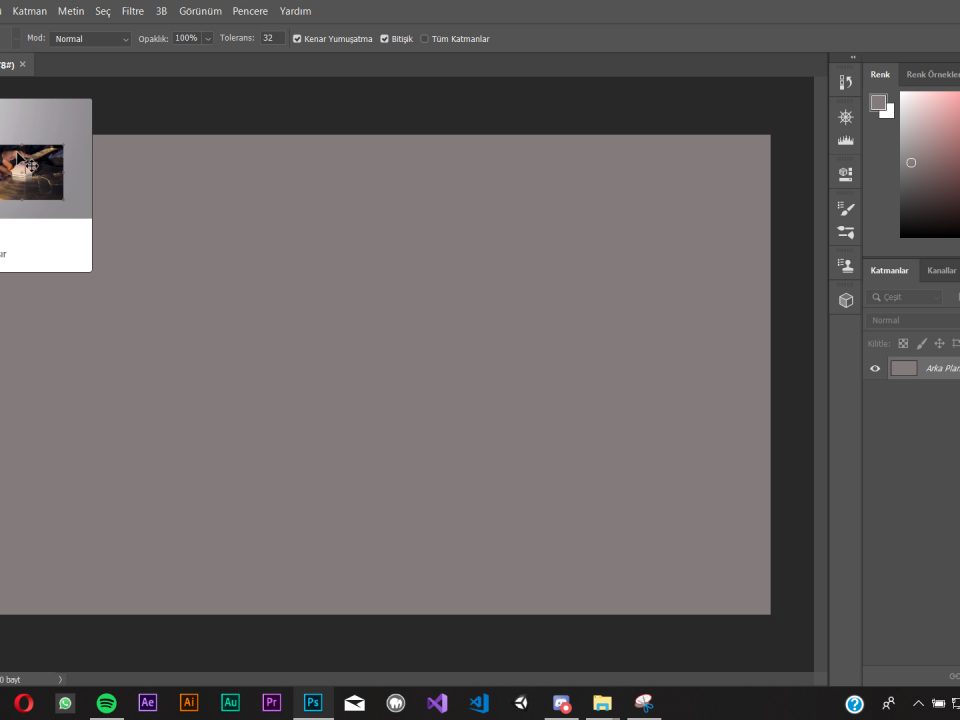Viewport: 960px width, 720px height.
Task: Hide the Arka Plan layer with eye icon
Action: coord(875,368)
